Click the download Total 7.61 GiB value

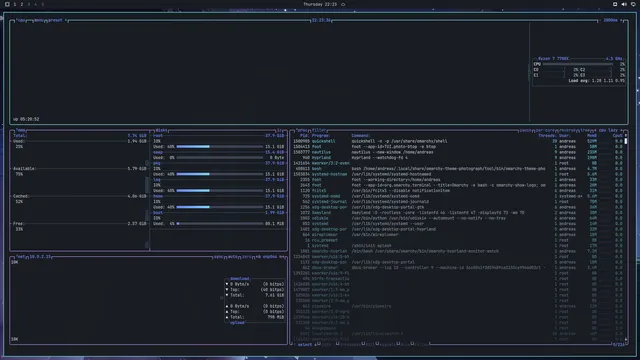pos(274,295)
